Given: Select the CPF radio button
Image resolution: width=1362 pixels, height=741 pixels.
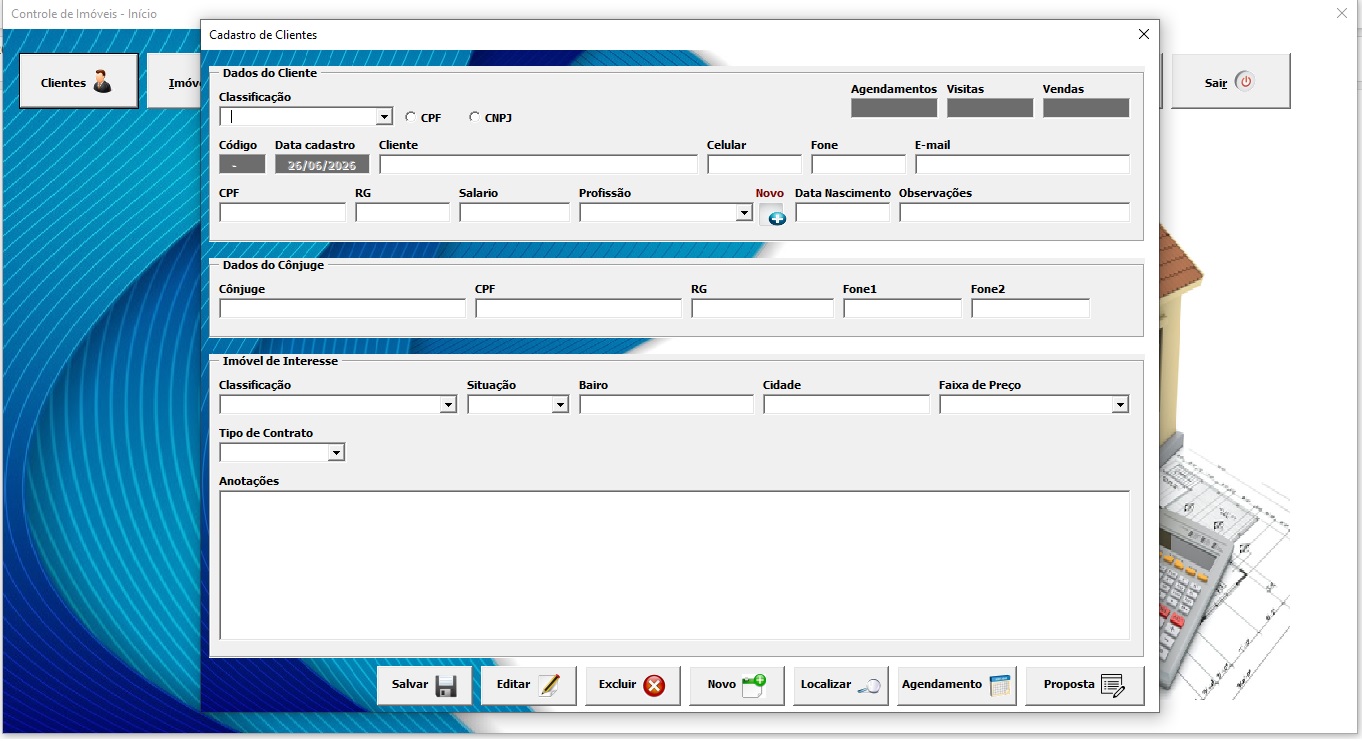Looking at the screenshot, I should (411, 117).
